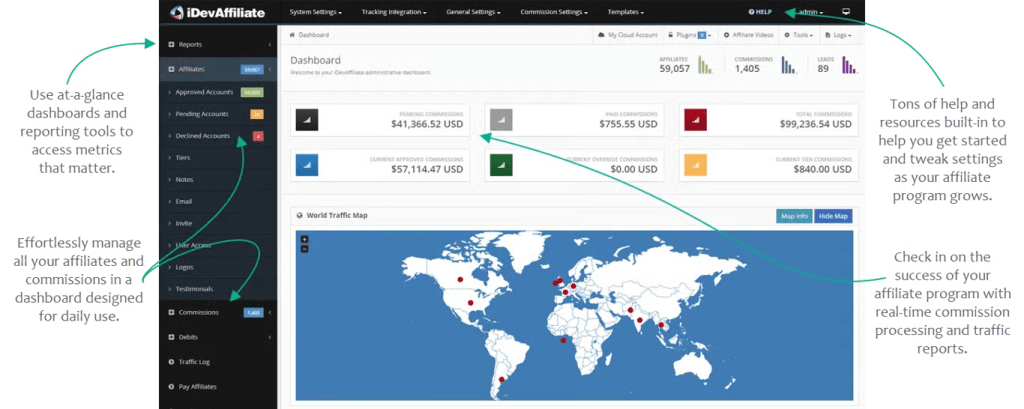The width and height of the screenshot is (1024, 409).
Task: Open the Plugins dropdown
Action: coord(690,35)
